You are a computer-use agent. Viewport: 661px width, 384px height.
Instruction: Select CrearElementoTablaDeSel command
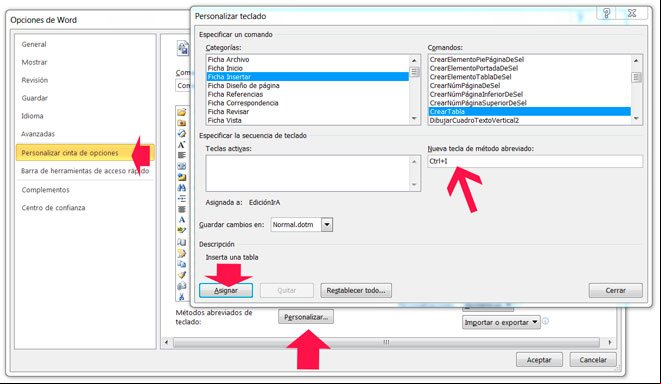(x=529, y=77)
